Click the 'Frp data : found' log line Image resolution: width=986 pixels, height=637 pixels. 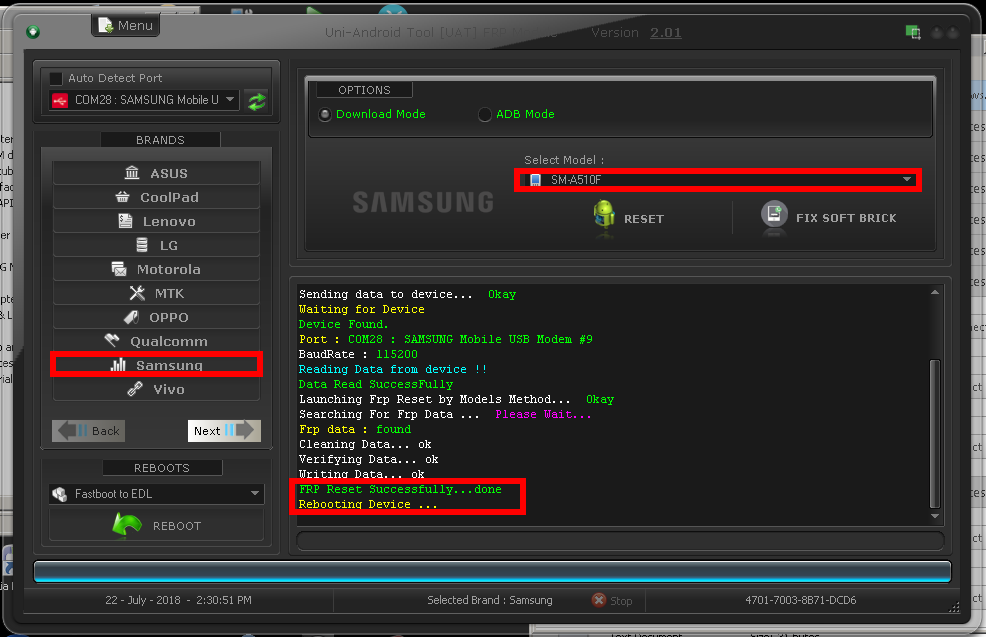[355, 429]
